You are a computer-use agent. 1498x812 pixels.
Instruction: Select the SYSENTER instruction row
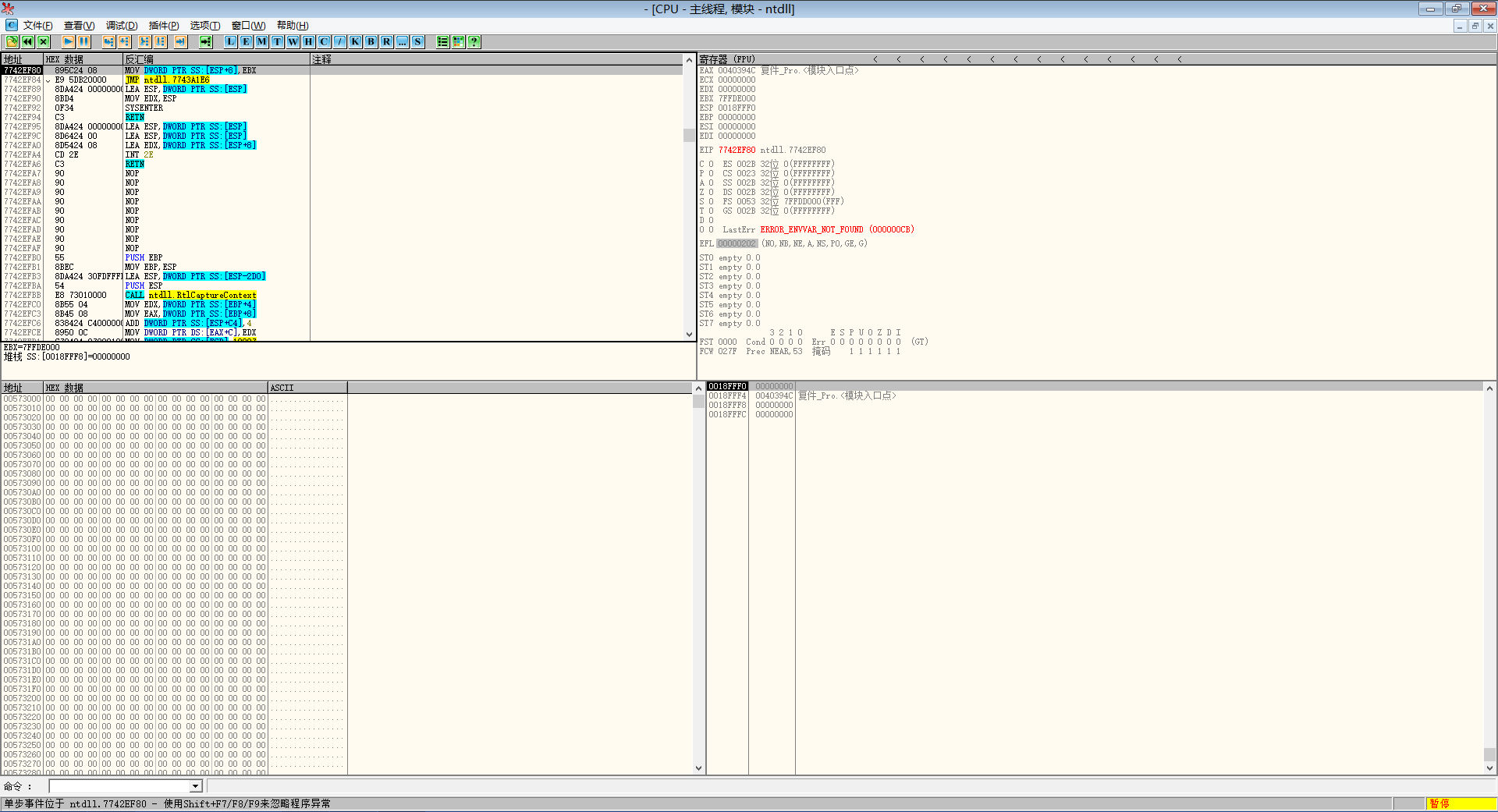(343, 108)
